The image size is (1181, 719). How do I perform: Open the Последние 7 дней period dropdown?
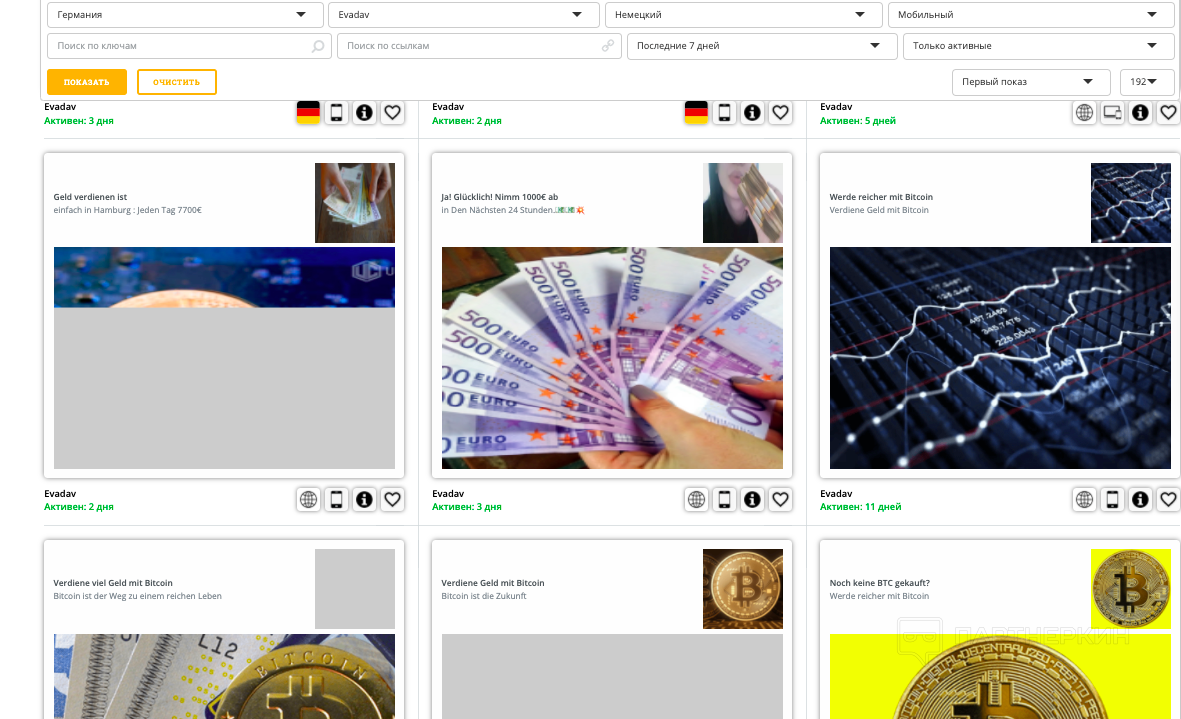762,46
